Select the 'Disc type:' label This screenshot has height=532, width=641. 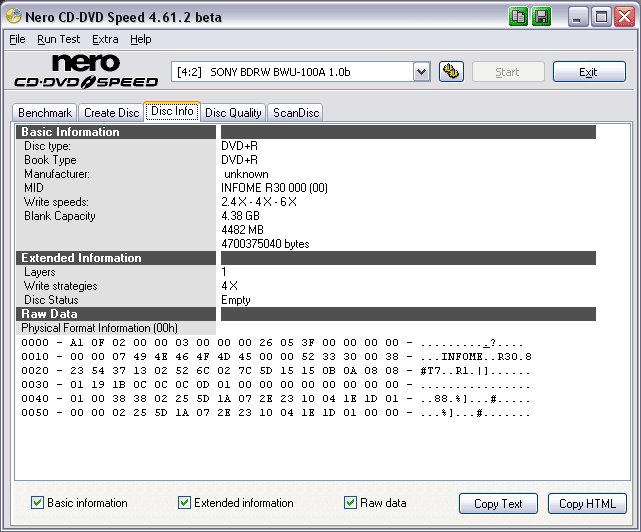tap(47, 146)
